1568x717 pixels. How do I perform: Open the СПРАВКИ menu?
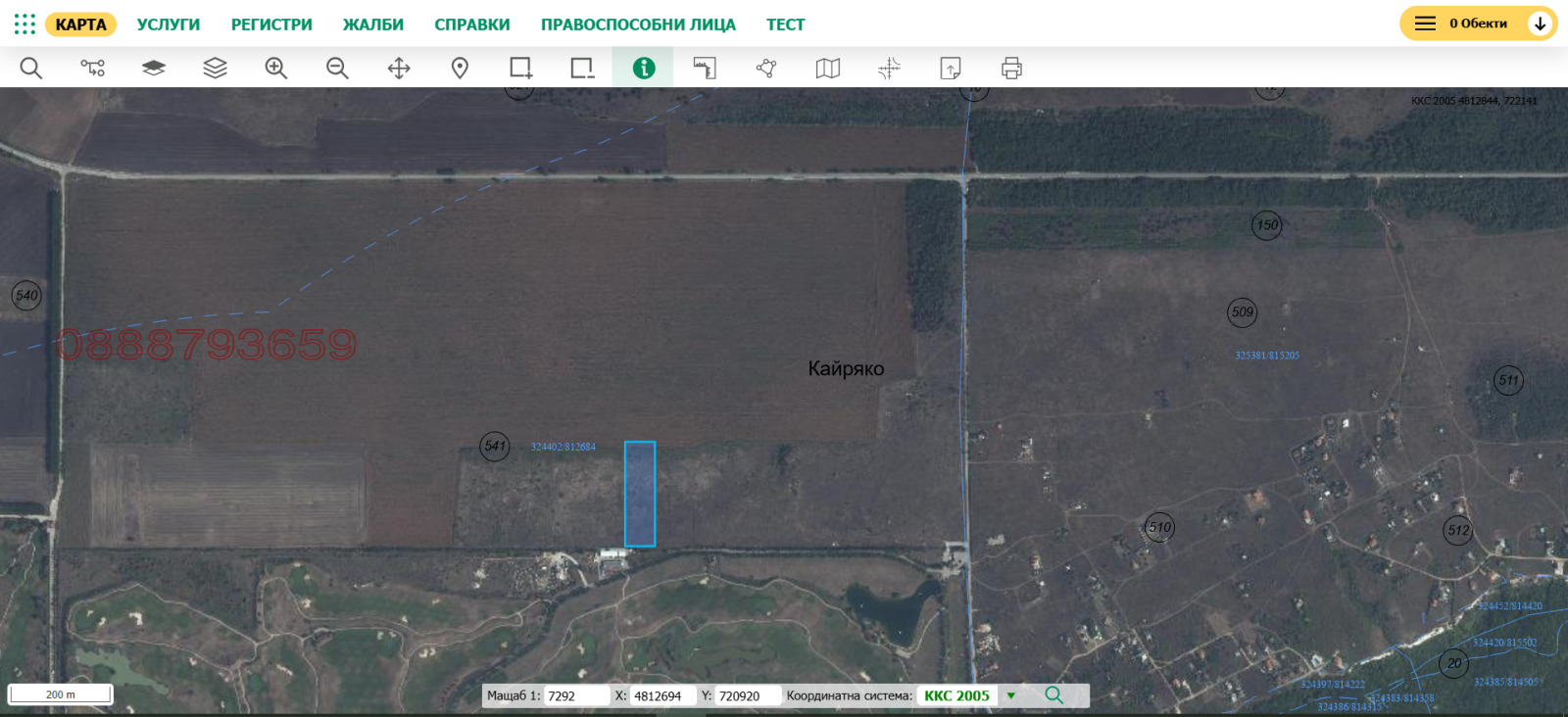point(472,24)
